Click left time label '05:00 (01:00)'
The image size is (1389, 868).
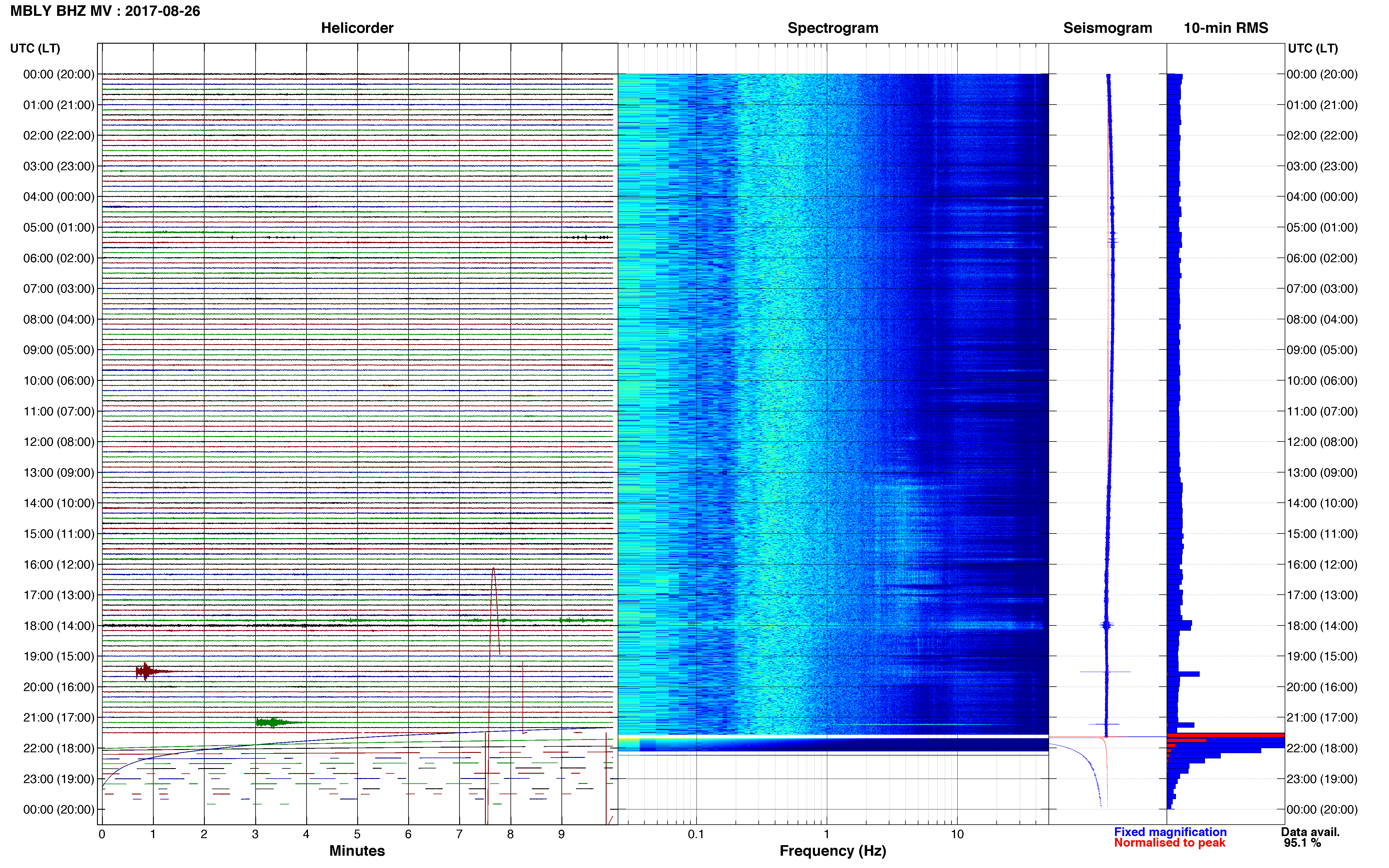pyautogui.click(x=59, y=227)
